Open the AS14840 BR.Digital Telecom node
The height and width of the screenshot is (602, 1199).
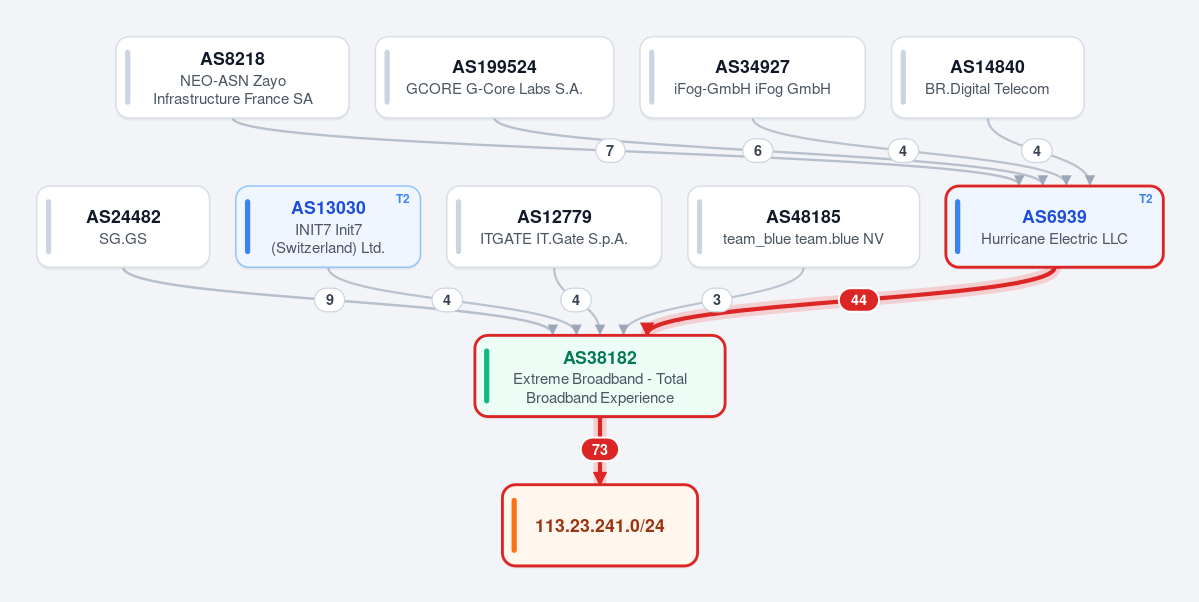(x=987, y=77)
